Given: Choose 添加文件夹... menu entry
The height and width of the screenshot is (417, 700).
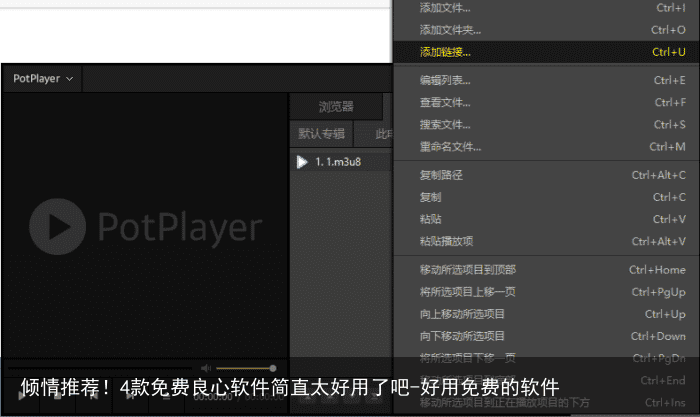Looking at the screenshot, I should 450,30.
